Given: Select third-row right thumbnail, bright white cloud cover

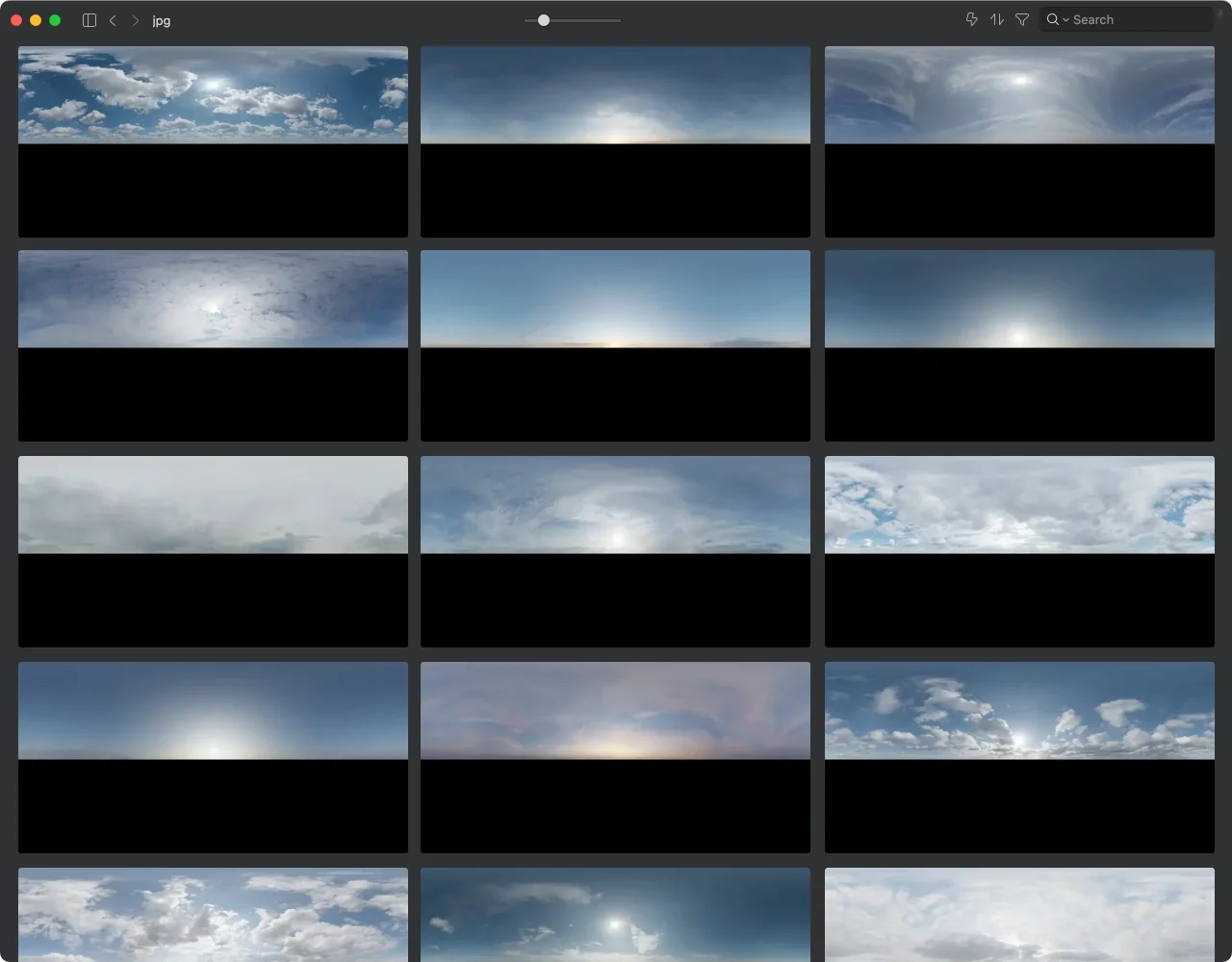Looking at the screenshot, I should click(1019, 551).
